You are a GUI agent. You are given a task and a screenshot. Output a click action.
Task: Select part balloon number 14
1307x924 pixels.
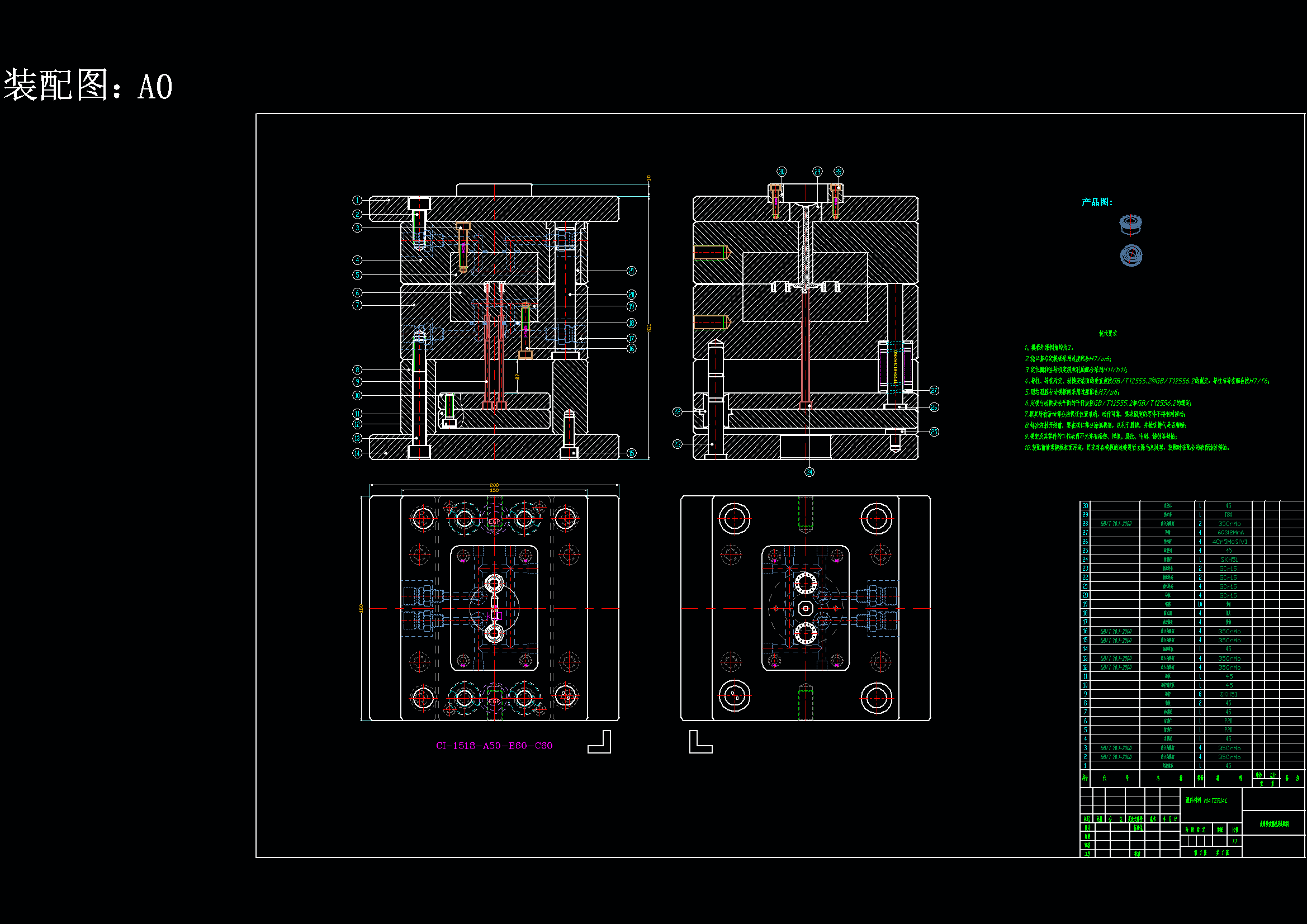click(x=357, y=453)
